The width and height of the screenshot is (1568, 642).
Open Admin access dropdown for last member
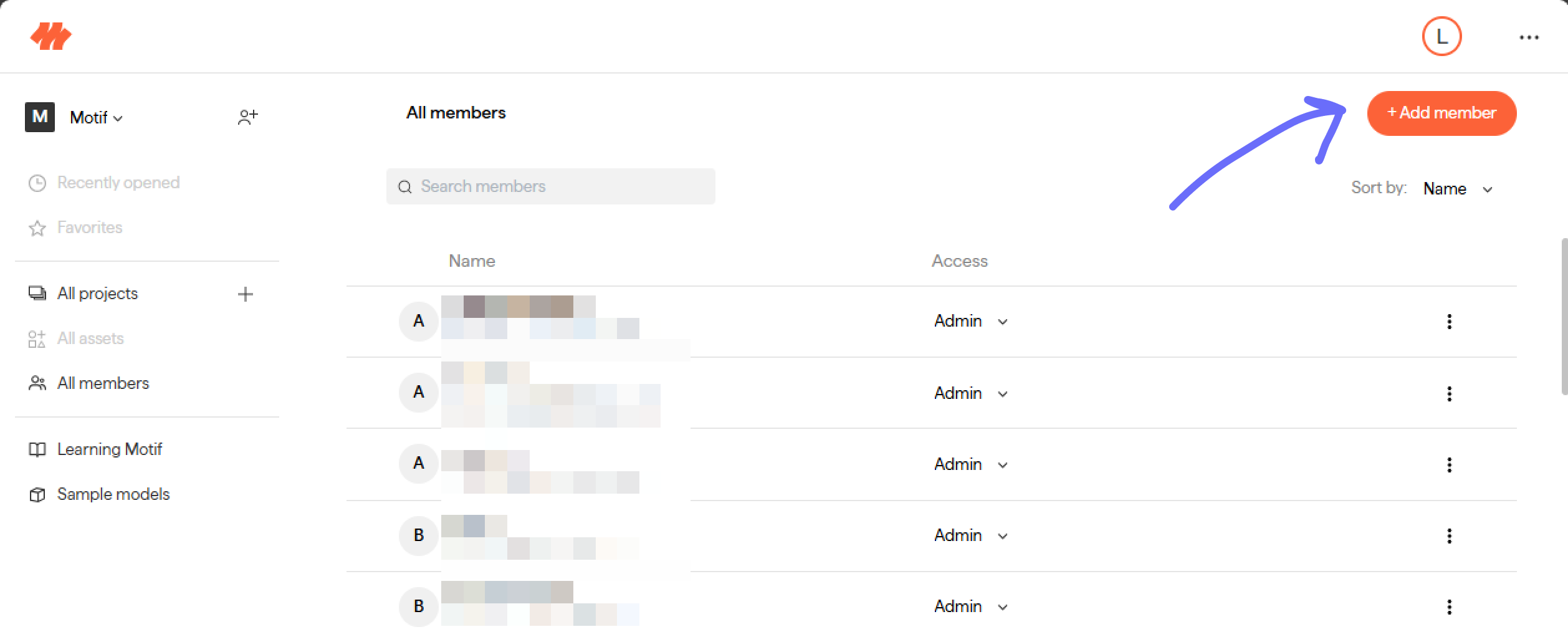(970, 607)
